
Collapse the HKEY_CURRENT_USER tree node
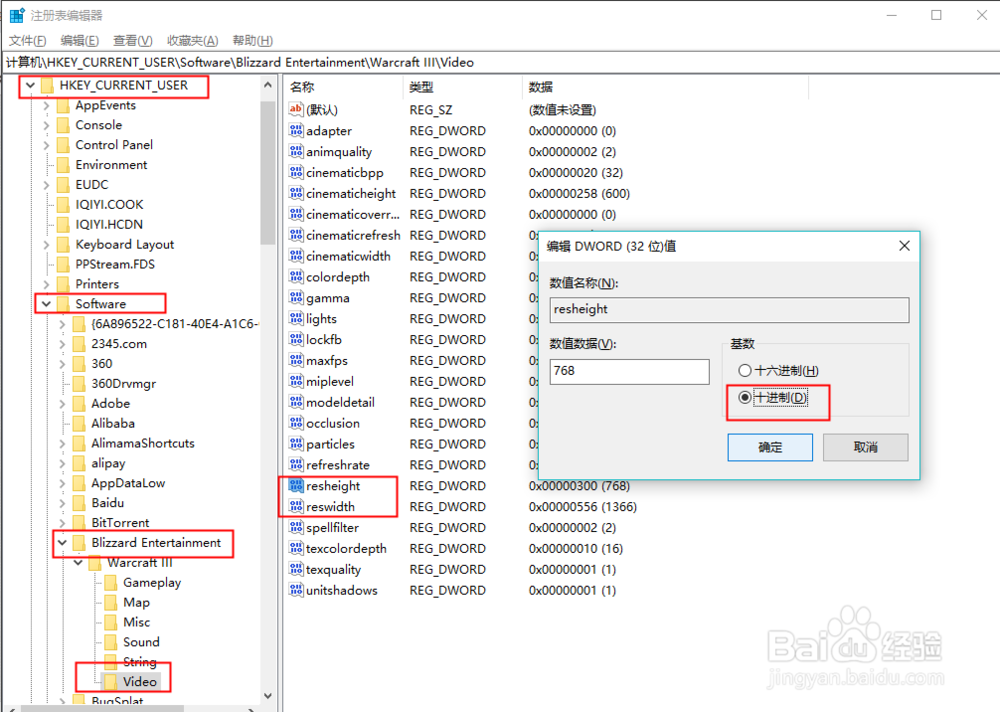[30, 85]
